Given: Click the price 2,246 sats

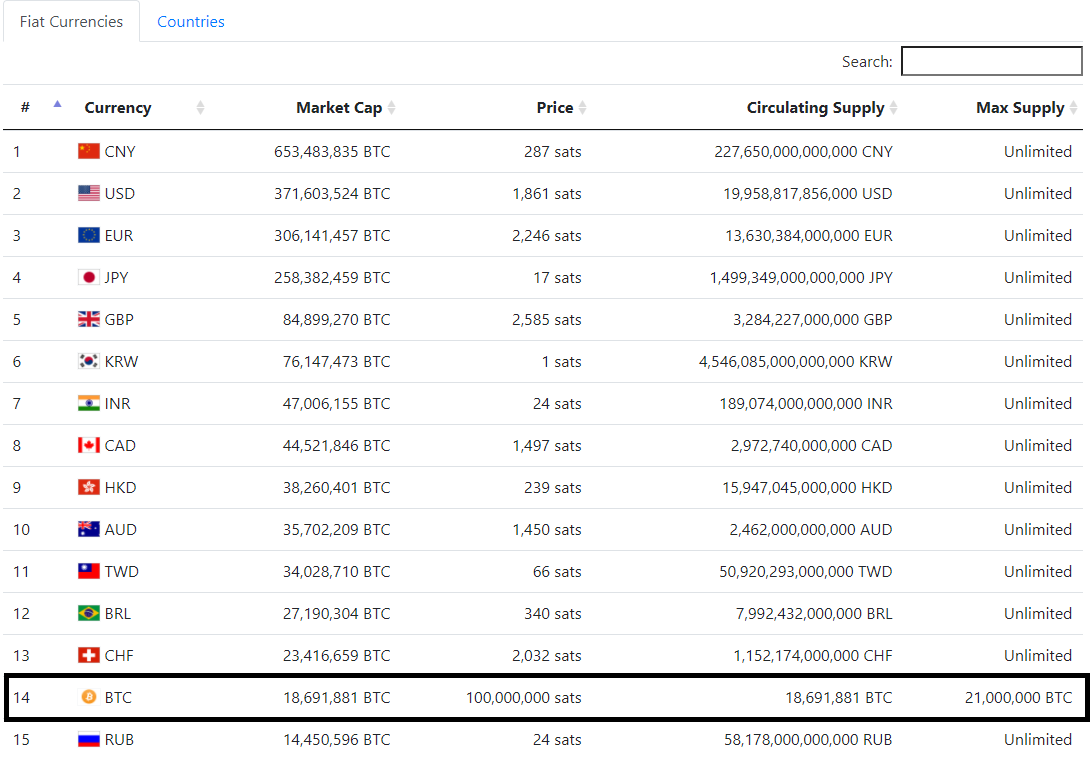Looking at the screenshot, I should coord(547,235).
